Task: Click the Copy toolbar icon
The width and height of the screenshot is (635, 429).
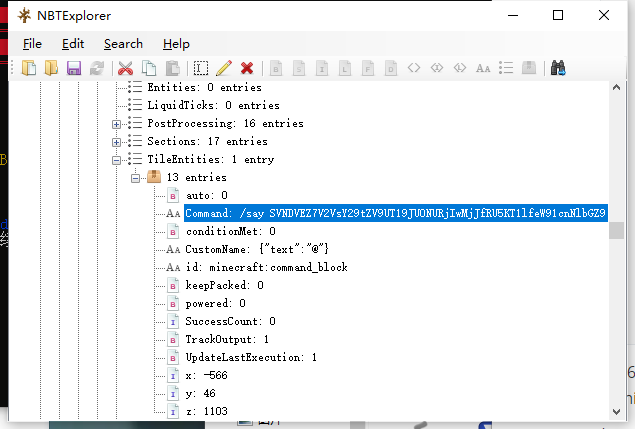Action: (x=149, y=68)
